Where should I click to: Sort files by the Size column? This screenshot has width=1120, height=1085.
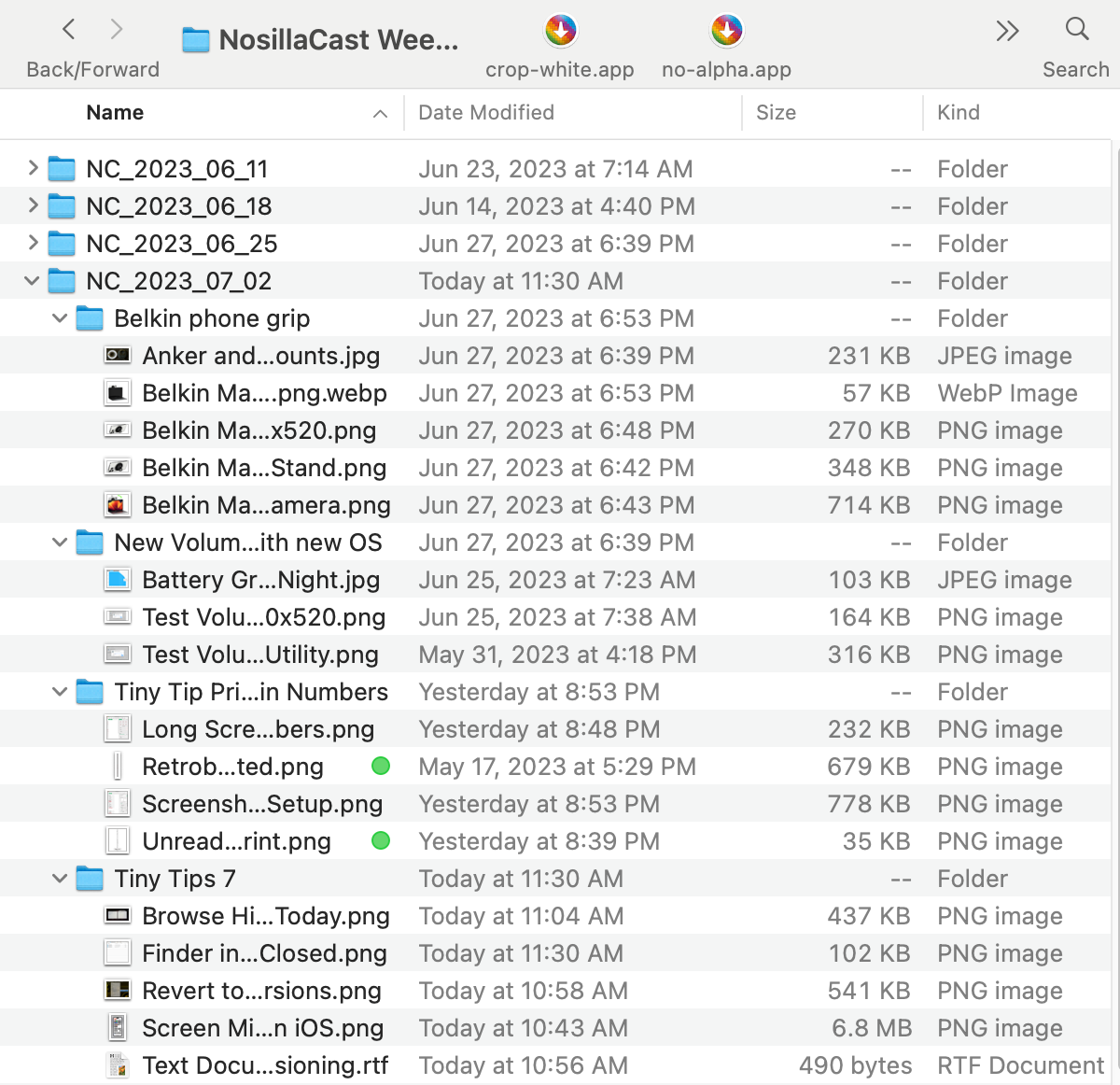pos(776,113)
